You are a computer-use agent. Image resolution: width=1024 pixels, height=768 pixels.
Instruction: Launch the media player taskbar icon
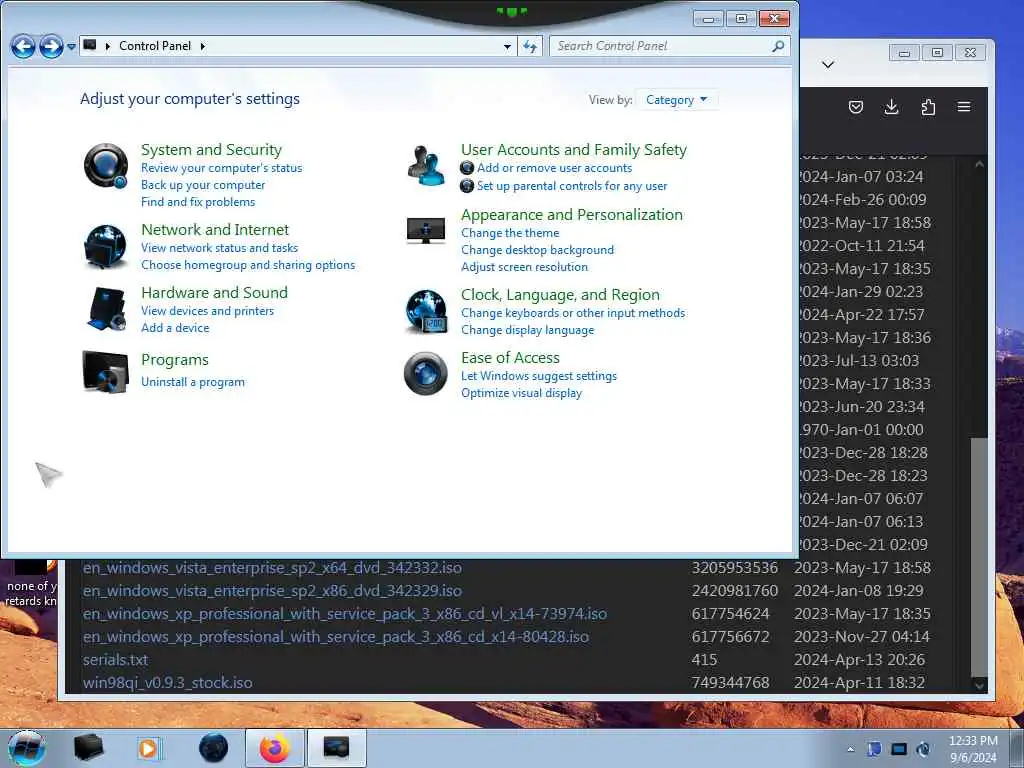tap(150, 748)
